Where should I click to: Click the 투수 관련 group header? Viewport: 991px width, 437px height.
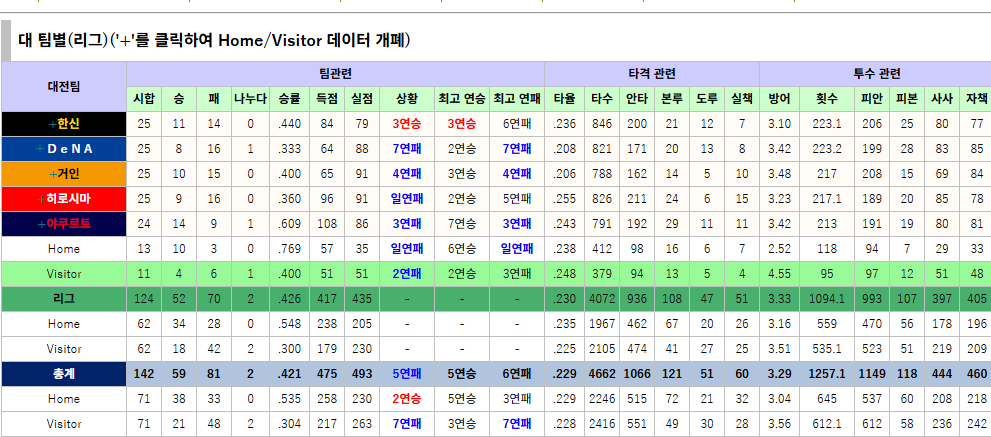(x=877, y=74)
